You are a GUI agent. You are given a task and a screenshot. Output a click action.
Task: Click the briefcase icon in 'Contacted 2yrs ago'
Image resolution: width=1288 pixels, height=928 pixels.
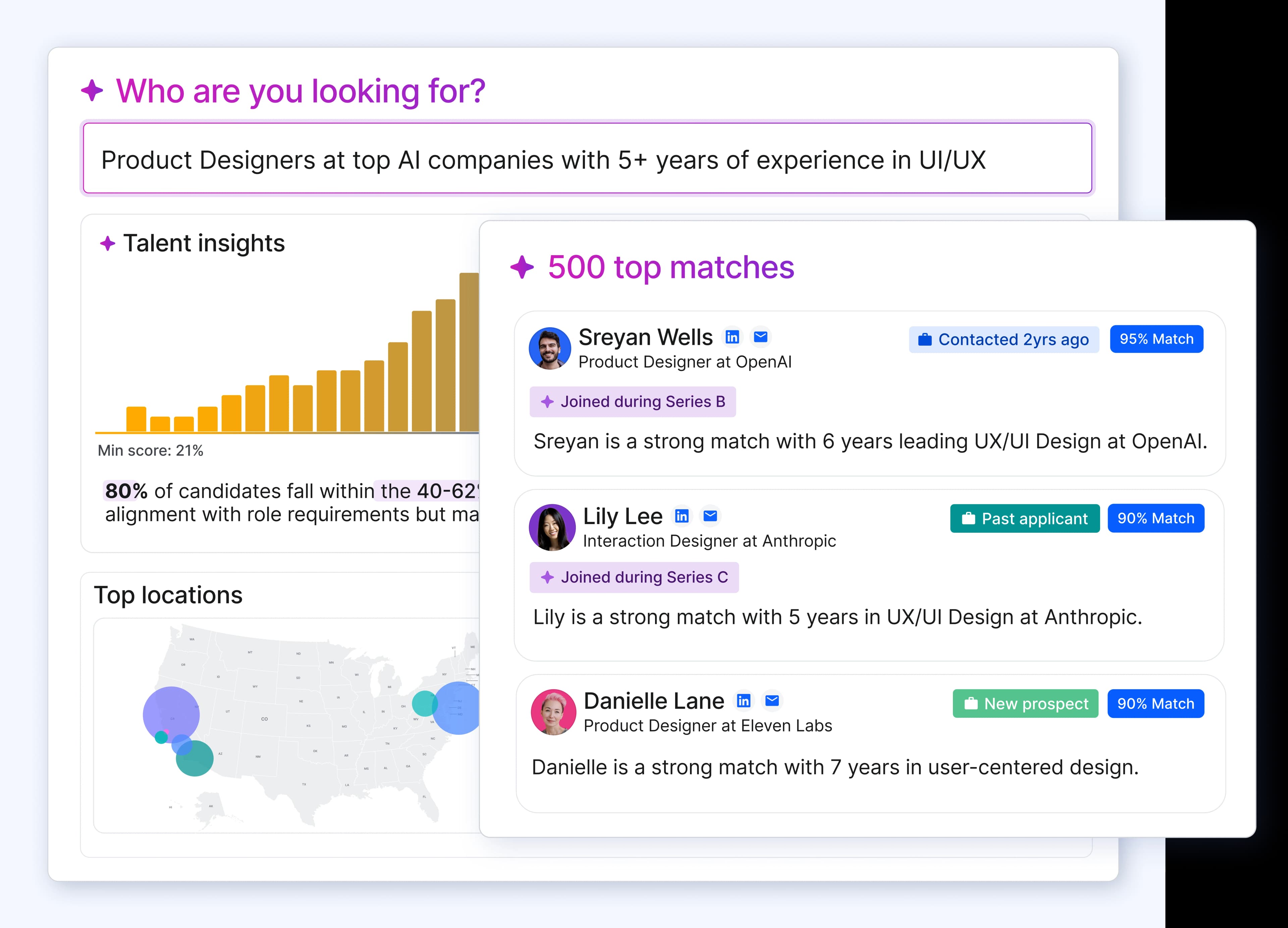[x=924, y=339]
